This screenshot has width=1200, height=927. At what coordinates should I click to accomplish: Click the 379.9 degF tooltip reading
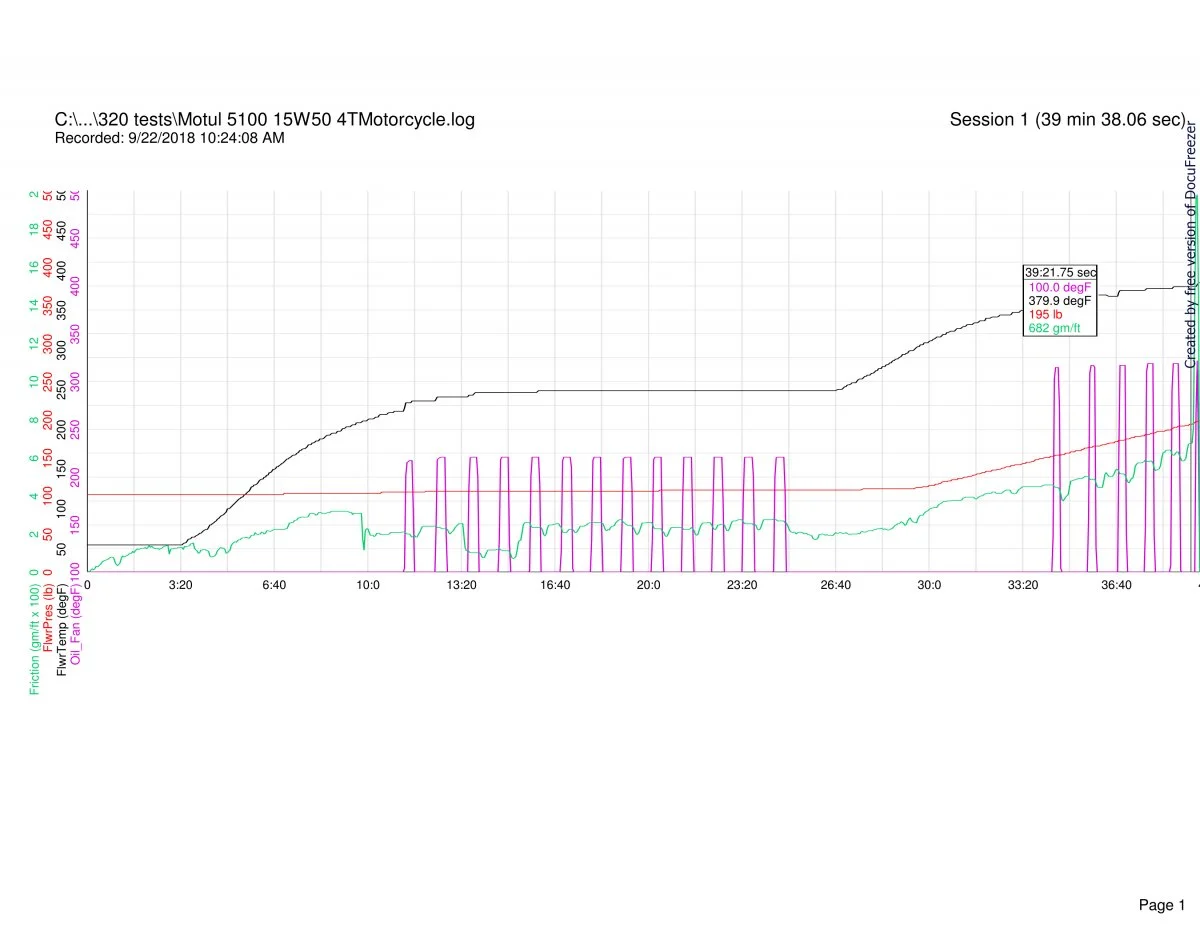click(x=1060, y=300)
